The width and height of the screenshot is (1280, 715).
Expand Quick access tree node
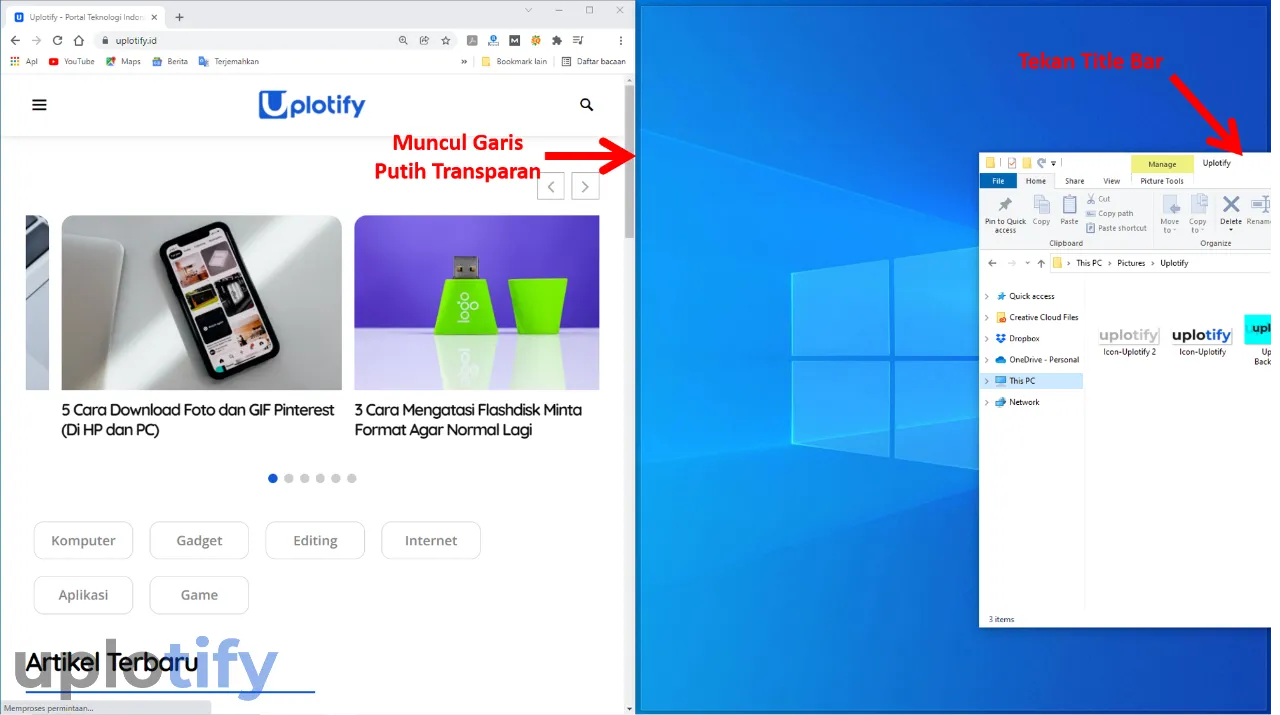pos(987,297)
